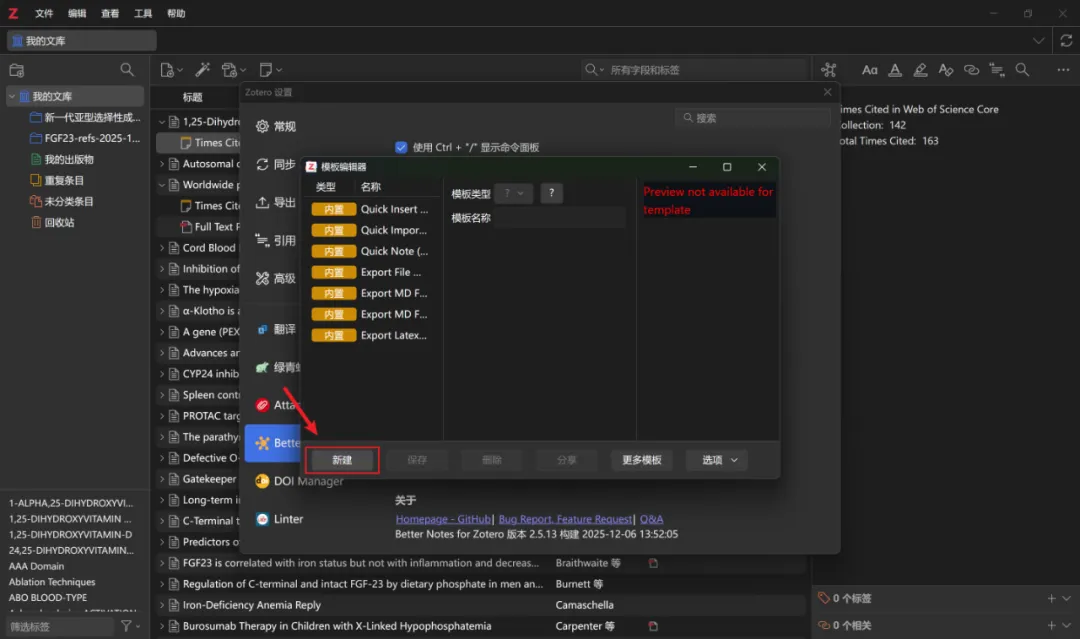Viewport: 1080px width, 639px height.
Task: Click the 更多模板 more templates button
Action: pos(642,460)
